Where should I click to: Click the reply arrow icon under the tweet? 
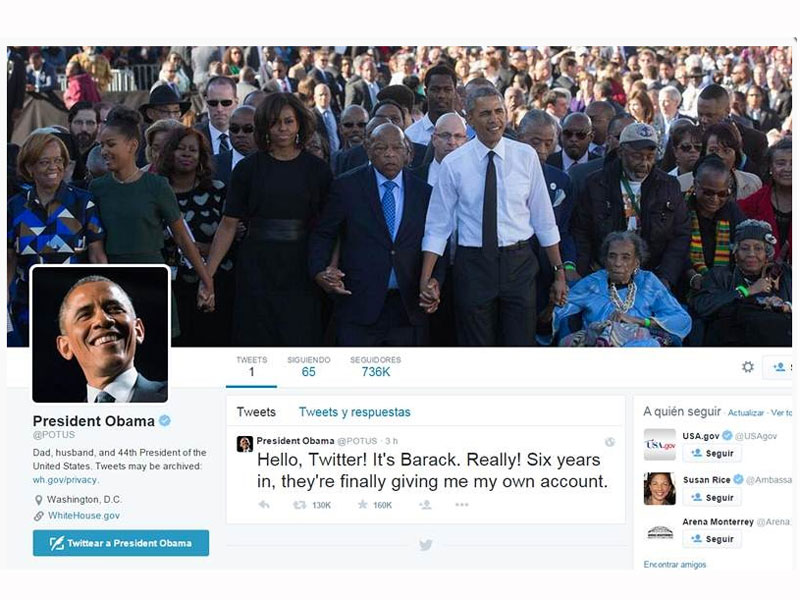point(264,505)
